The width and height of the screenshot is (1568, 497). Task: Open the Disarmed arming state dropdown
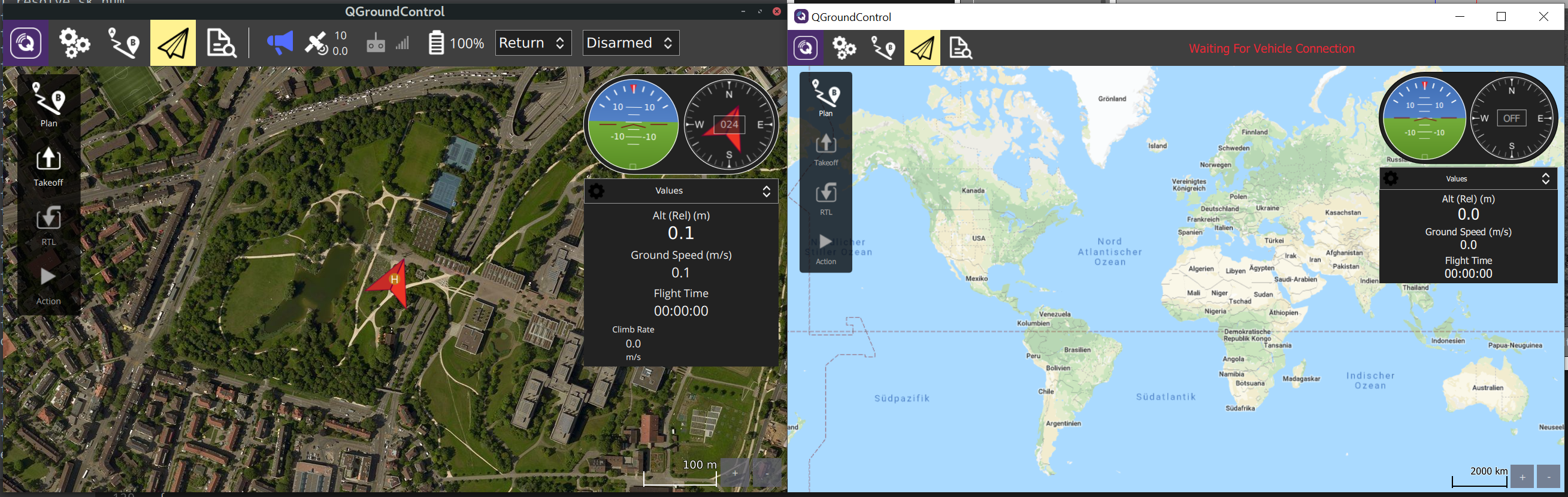click(x=631, y=43)
